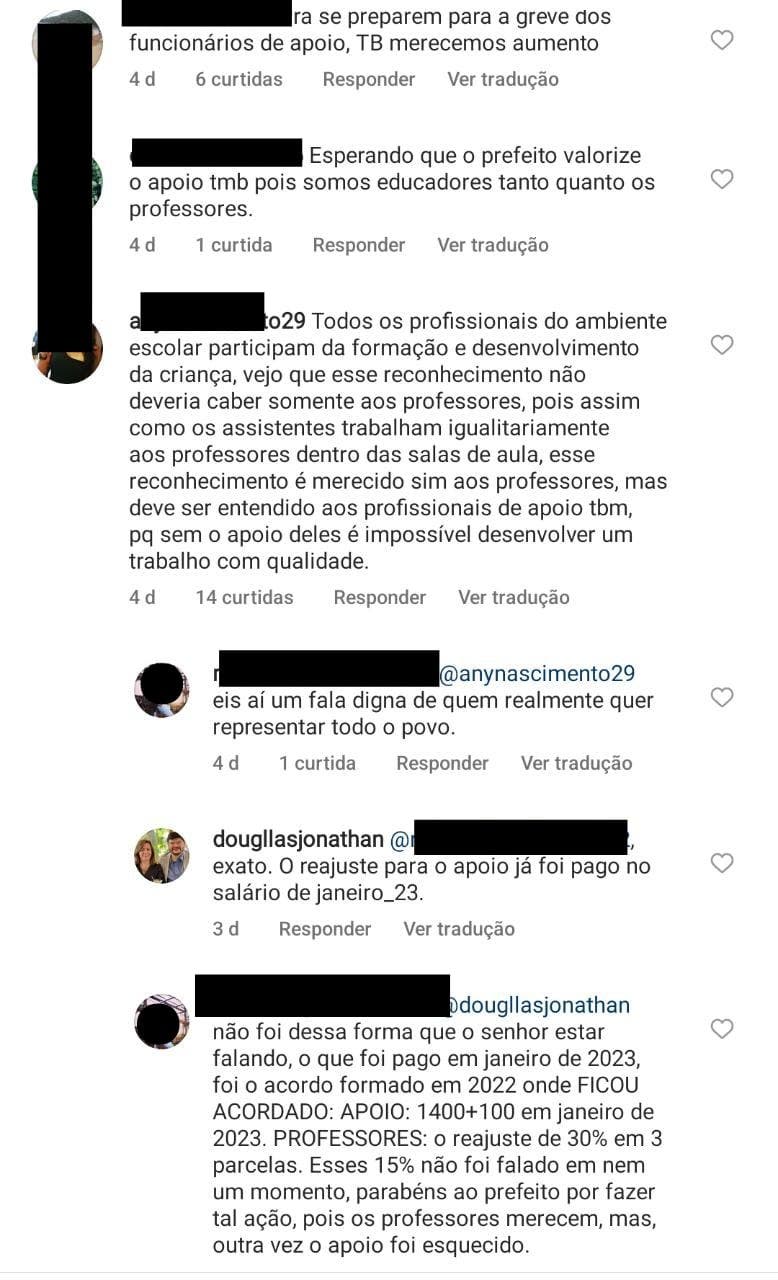Reply to the comment with 6 curtidas
Viewport: 778px width, 1280px height.
[368, 79]
